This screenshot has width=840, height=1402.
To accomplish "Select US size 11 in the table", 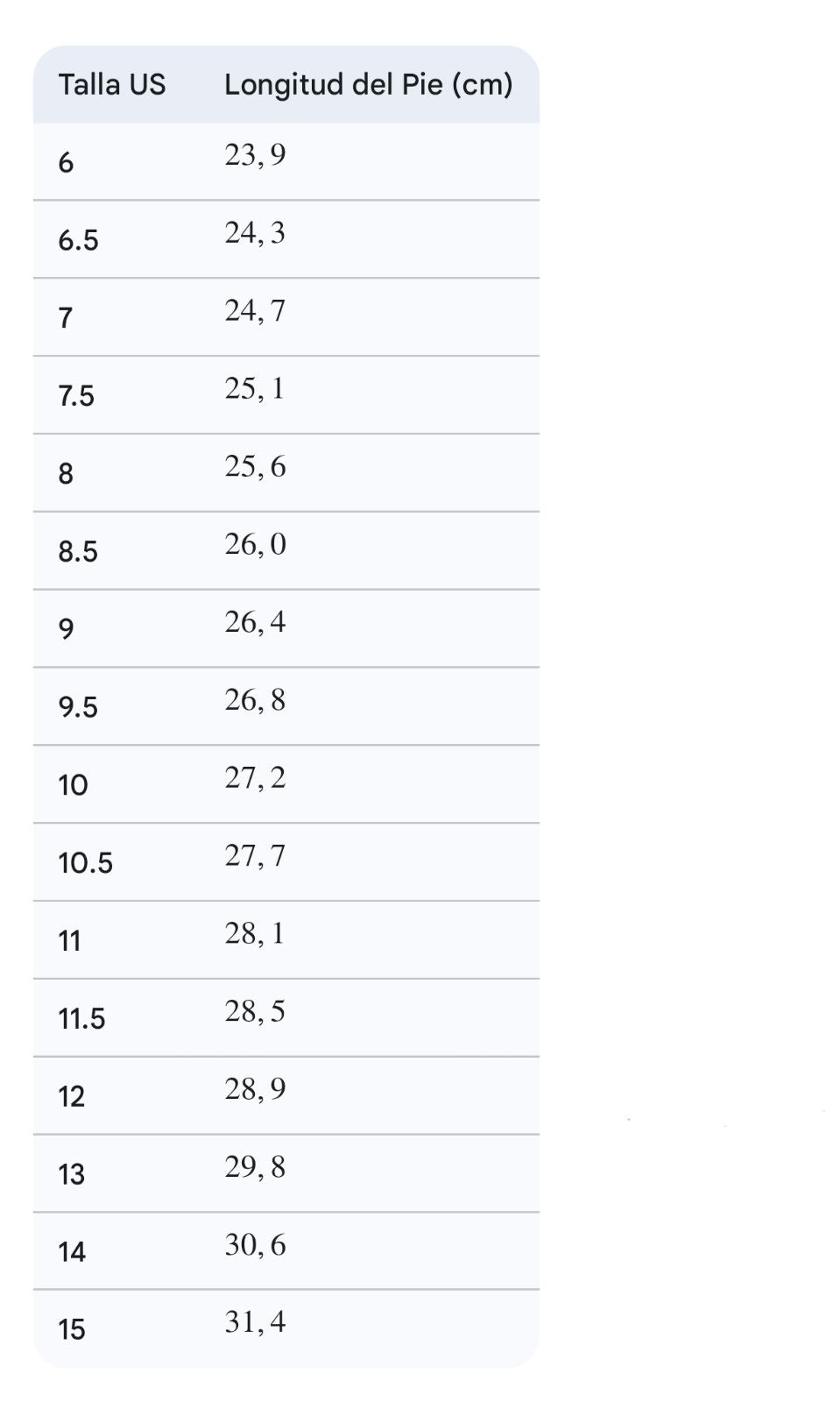I will point(69,941).
